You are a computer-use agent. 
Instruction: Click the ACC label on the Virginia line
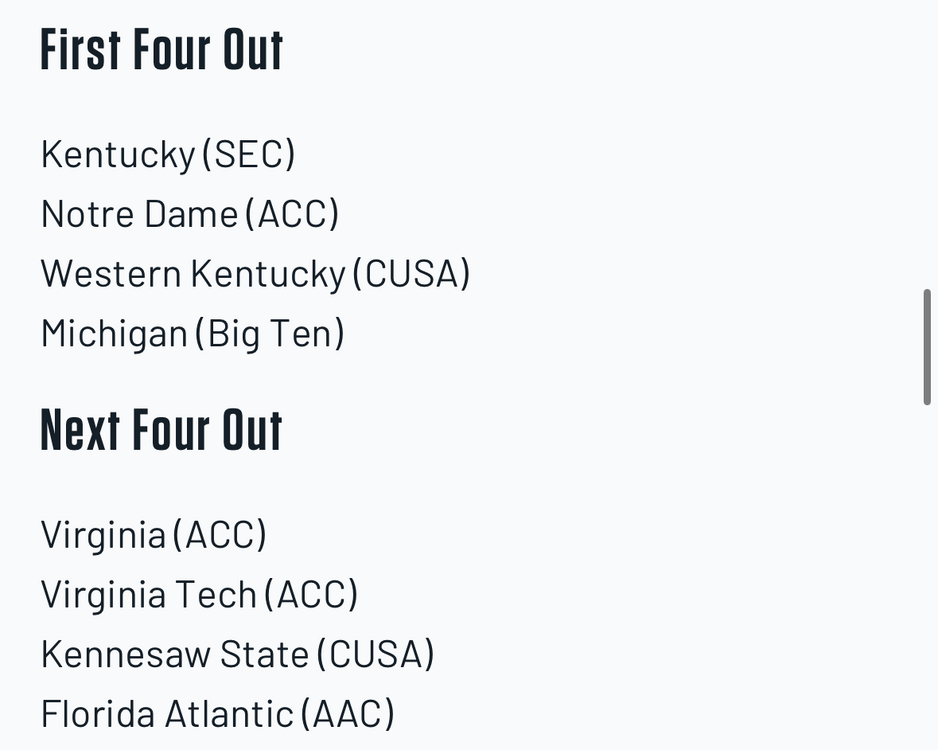click(x=220, y=535)
